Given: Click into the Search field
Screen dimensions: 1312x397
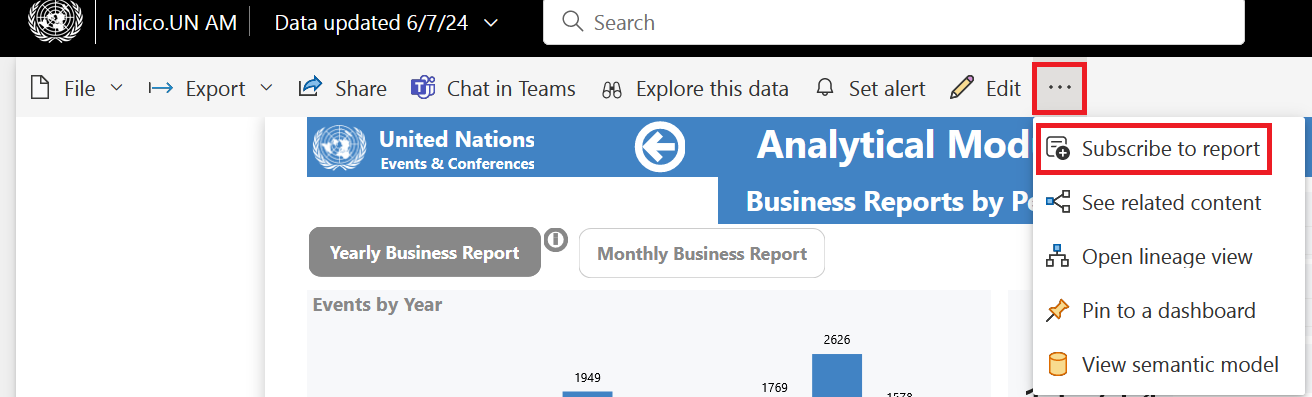Looking at the screenshot, I should (894, 22).
